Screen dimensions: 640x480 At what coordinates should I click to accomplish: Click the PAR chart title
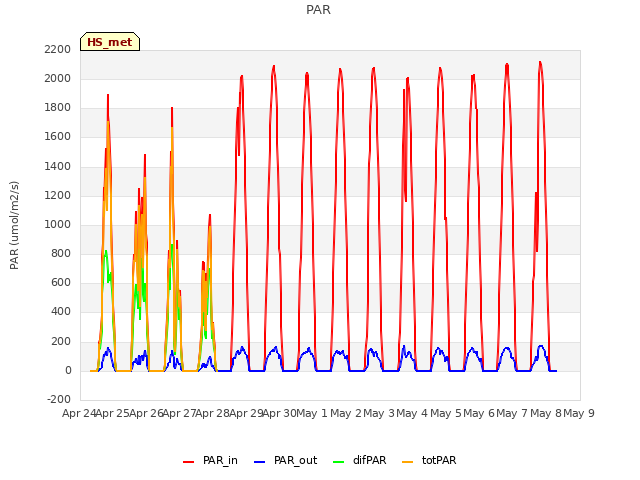click(318, 10)
